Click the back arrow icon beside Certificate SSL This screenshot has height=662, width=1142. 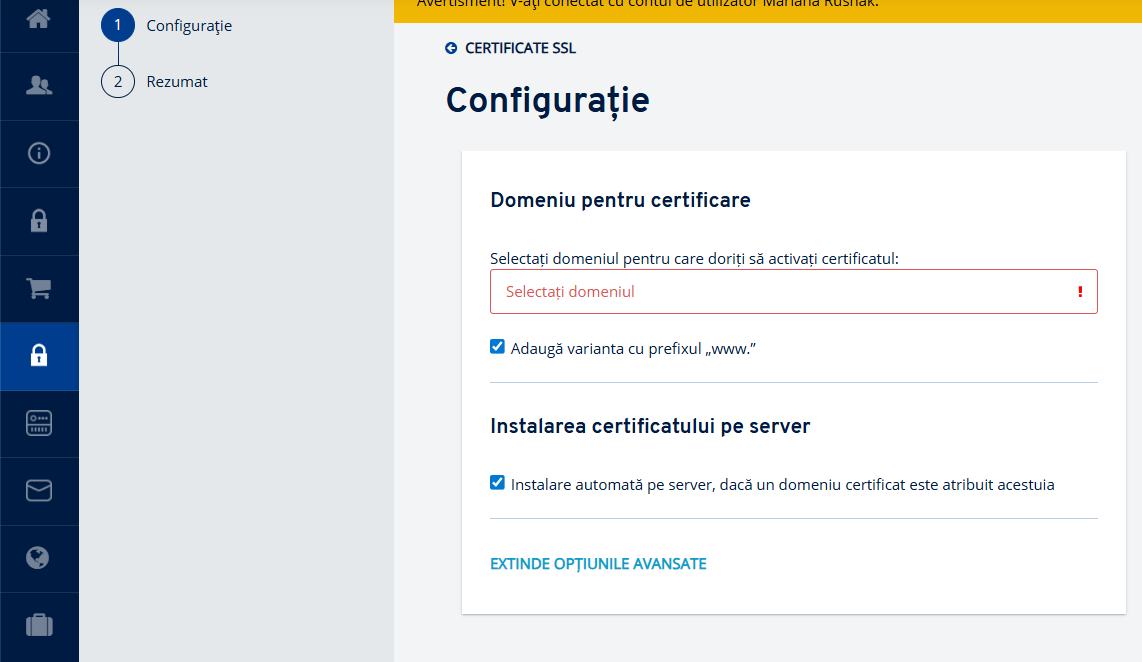coord(451,48)
